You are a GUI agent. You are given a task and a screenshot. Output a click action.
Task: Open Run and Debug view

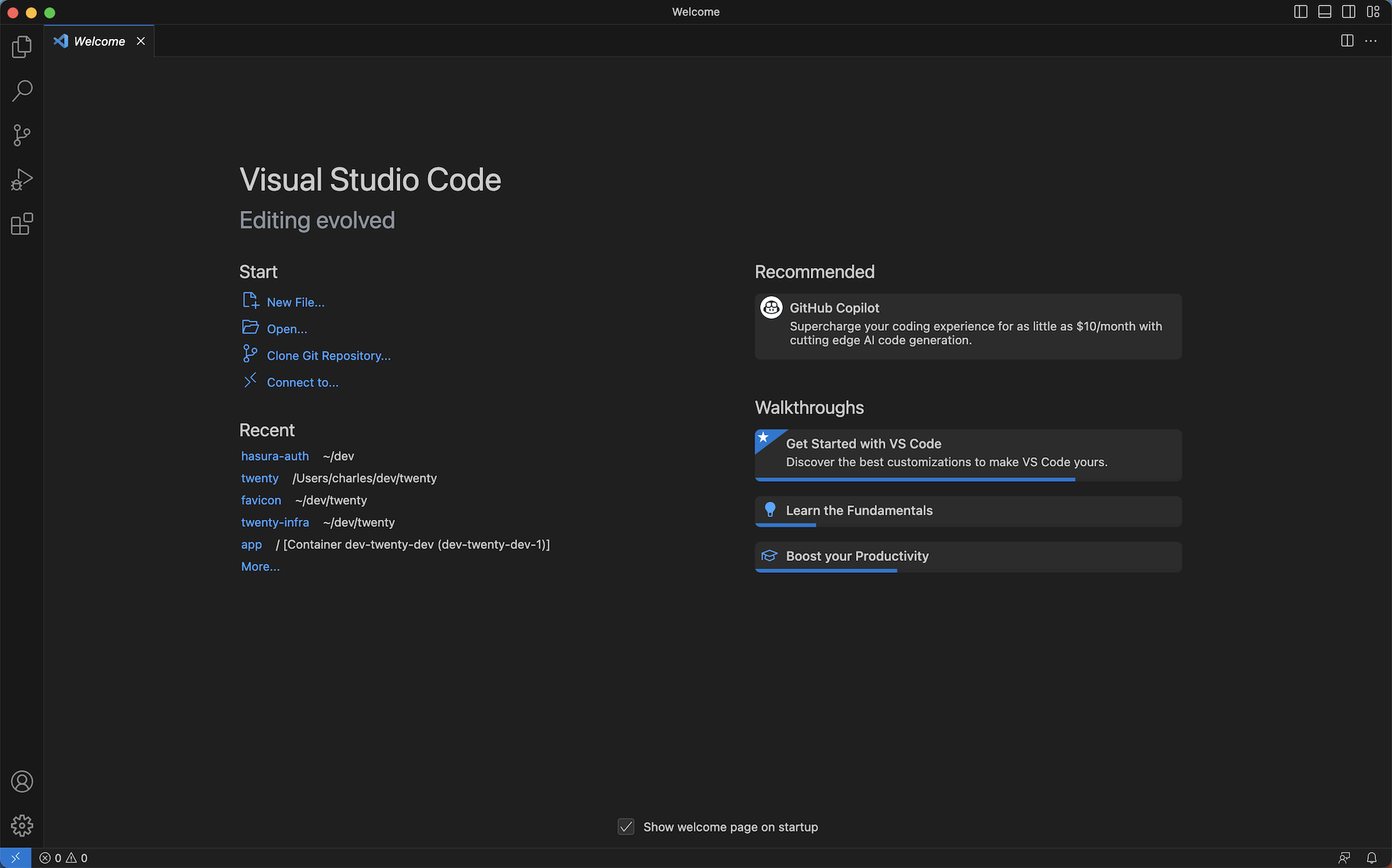(22, 180)
